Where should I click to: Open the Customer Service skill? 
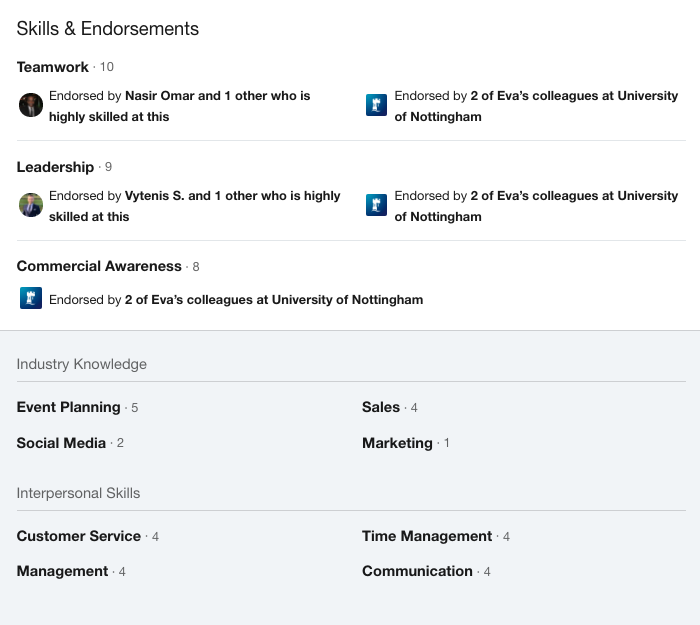[79, 536]
